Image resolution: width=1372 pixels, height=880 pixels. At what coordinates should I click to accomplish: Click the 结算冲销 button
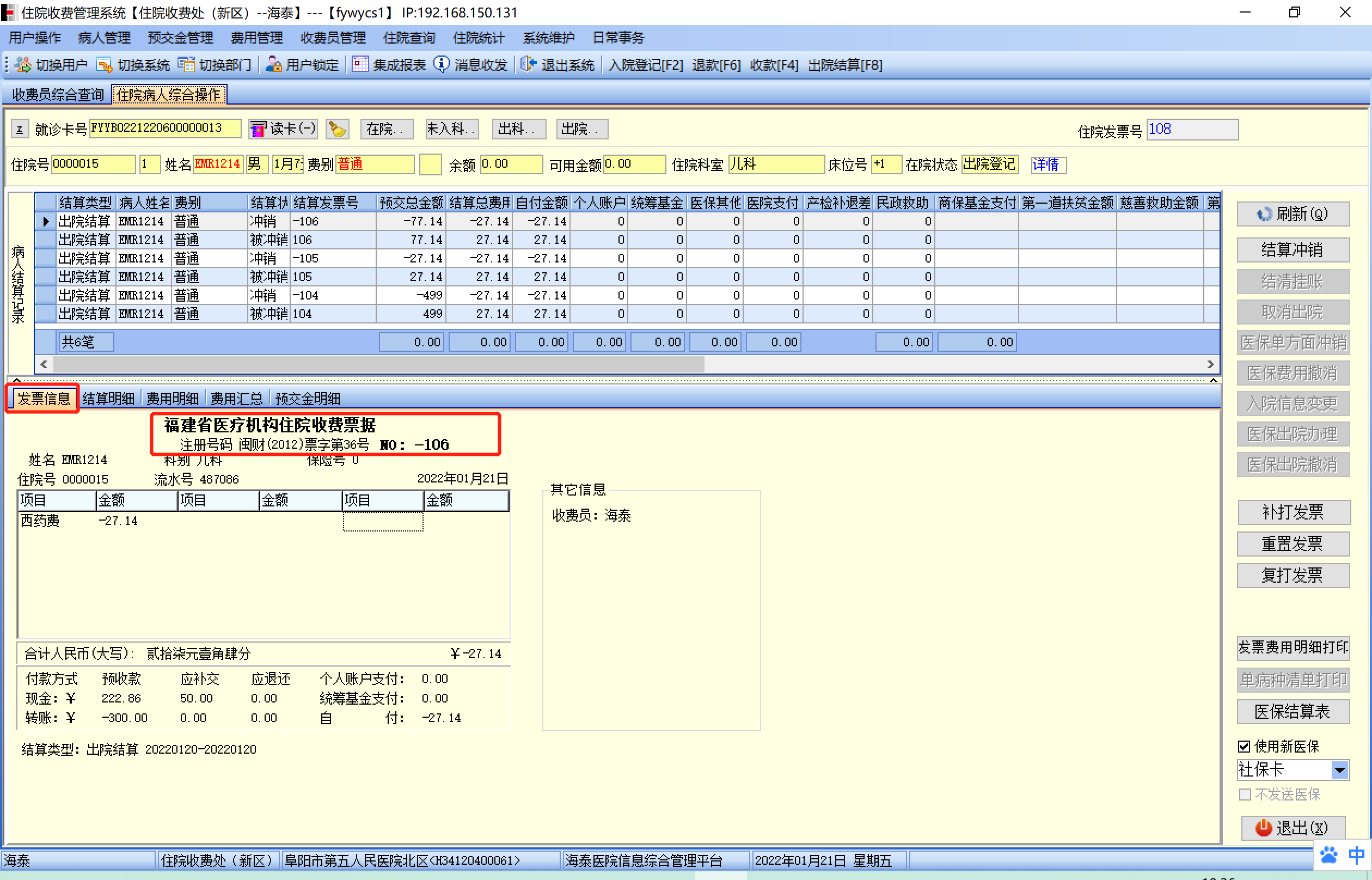click(1293, 250)
